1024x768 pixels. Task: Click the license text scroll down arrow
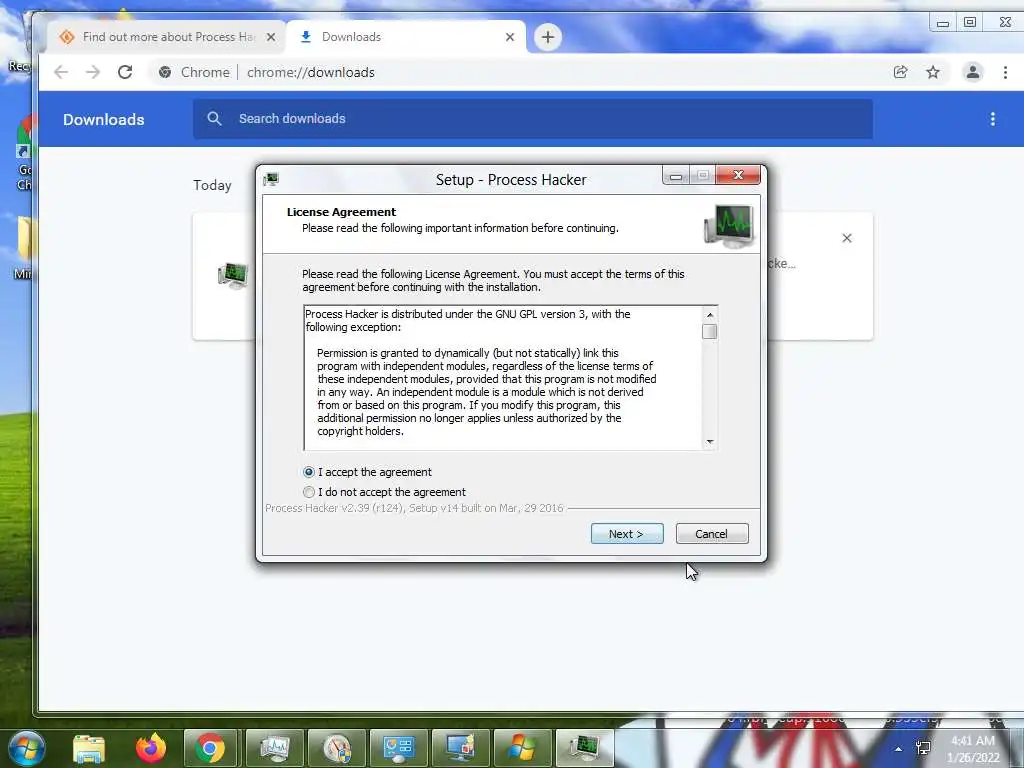[x=710, y=442]
